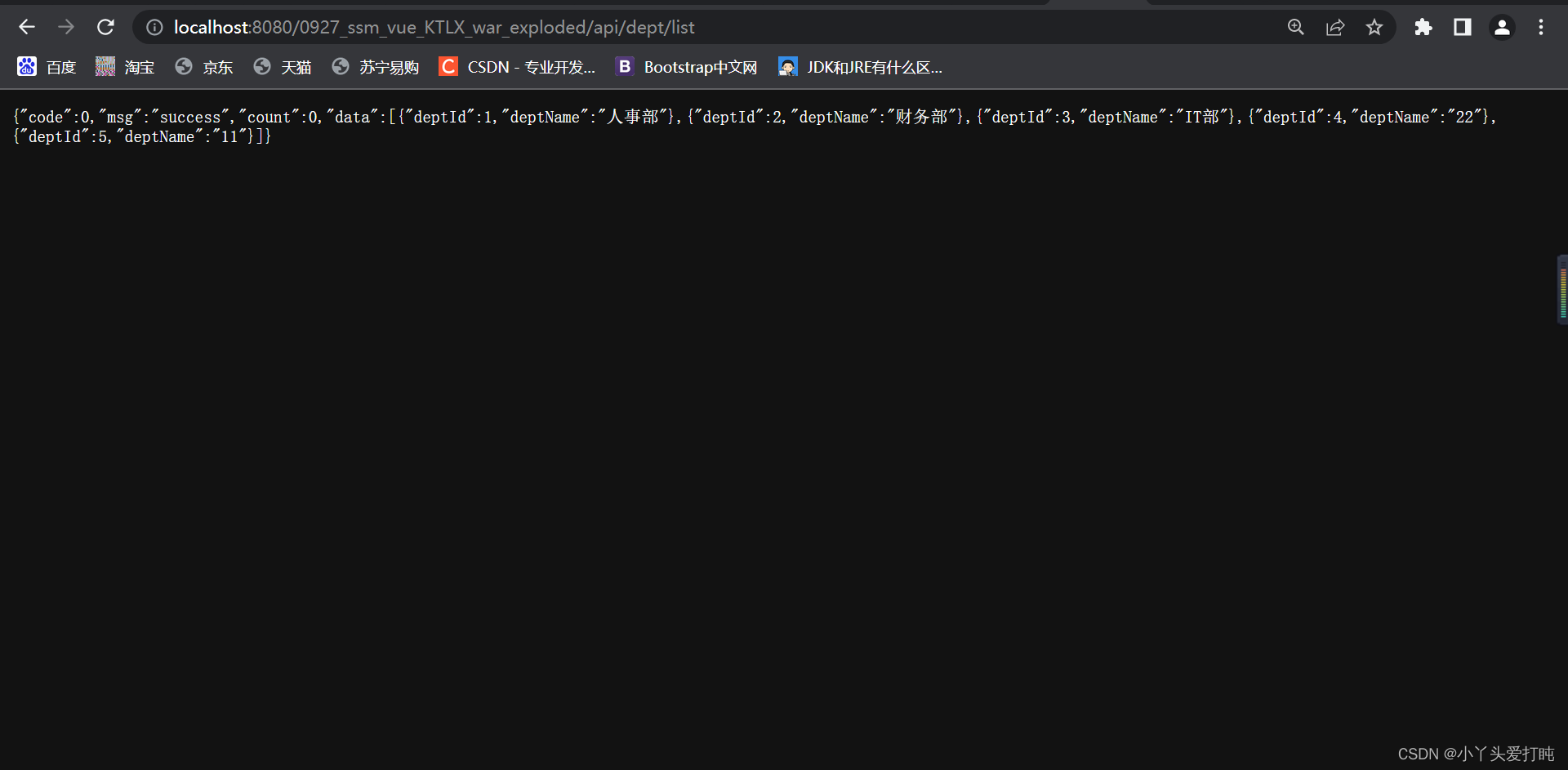Screen dimensions: 1568x770
Task: Click the "deptId":5 entry text
Action: [x=65, y=137]
